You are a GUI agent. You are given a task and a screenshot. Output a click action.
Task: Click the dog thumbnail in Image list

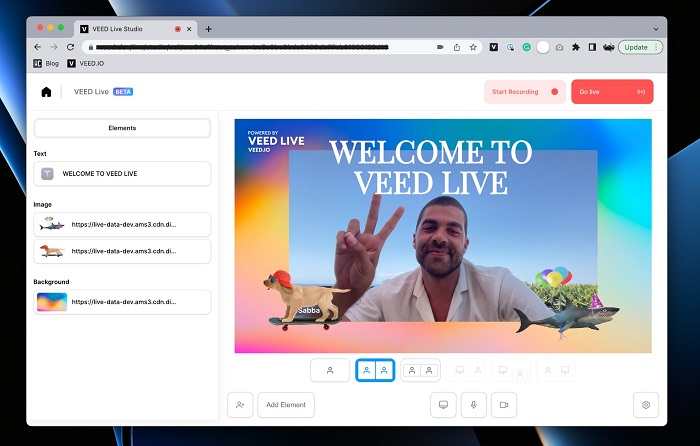tap(52, 251)
